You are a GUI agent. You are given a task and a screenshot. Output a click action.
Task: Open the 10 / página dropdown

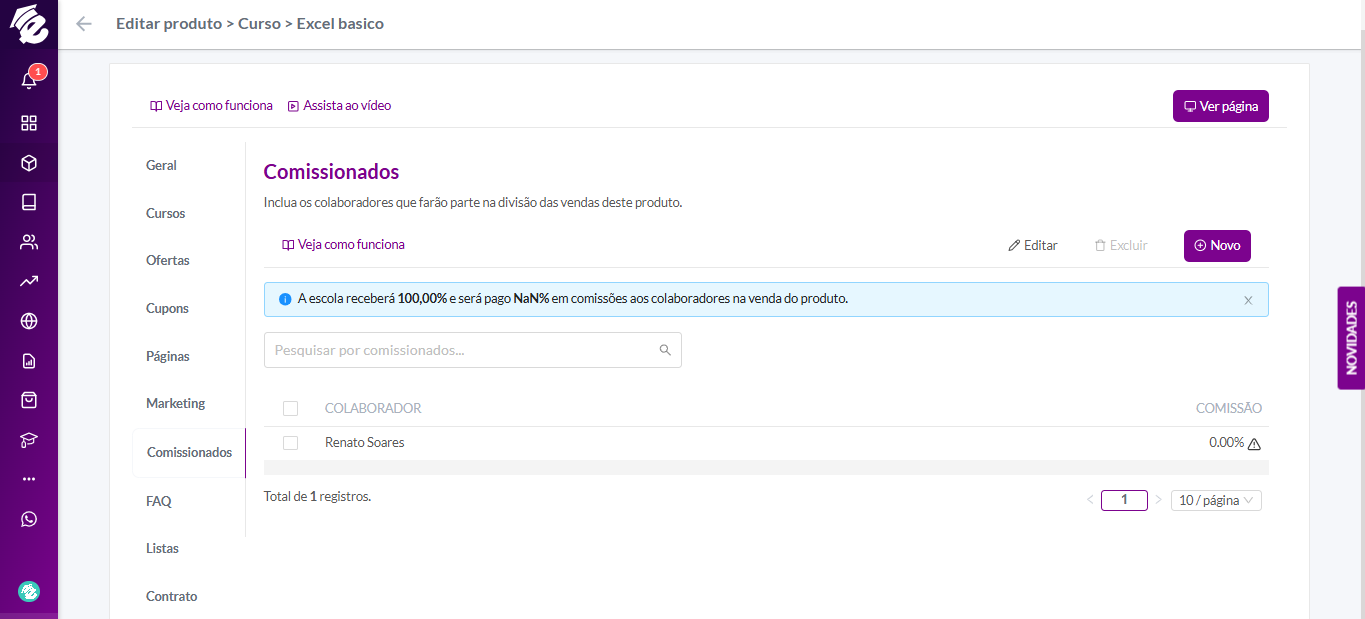coord(1216,500)
